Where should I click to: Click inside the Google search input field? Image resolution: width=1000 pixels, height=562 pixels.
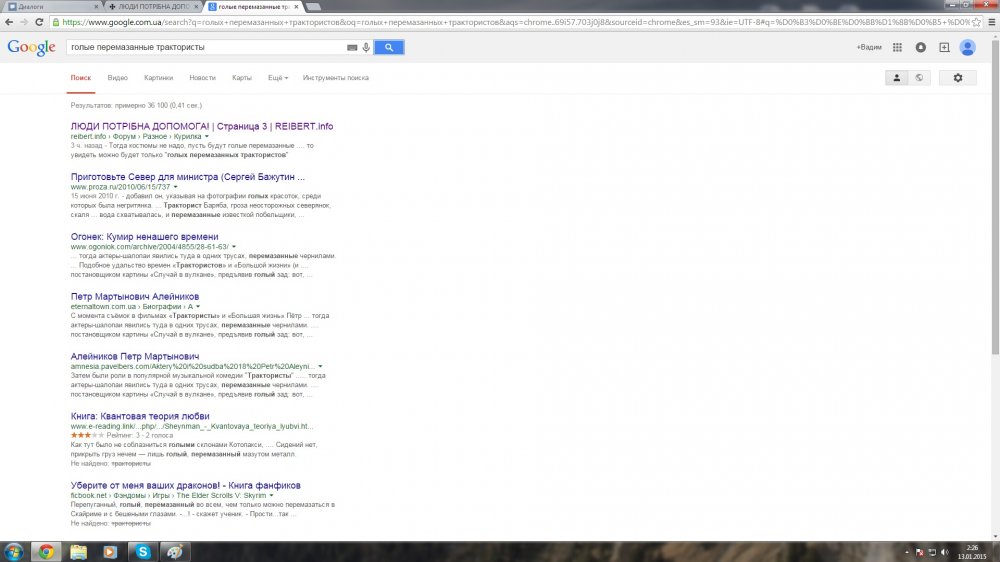[205, 47]
